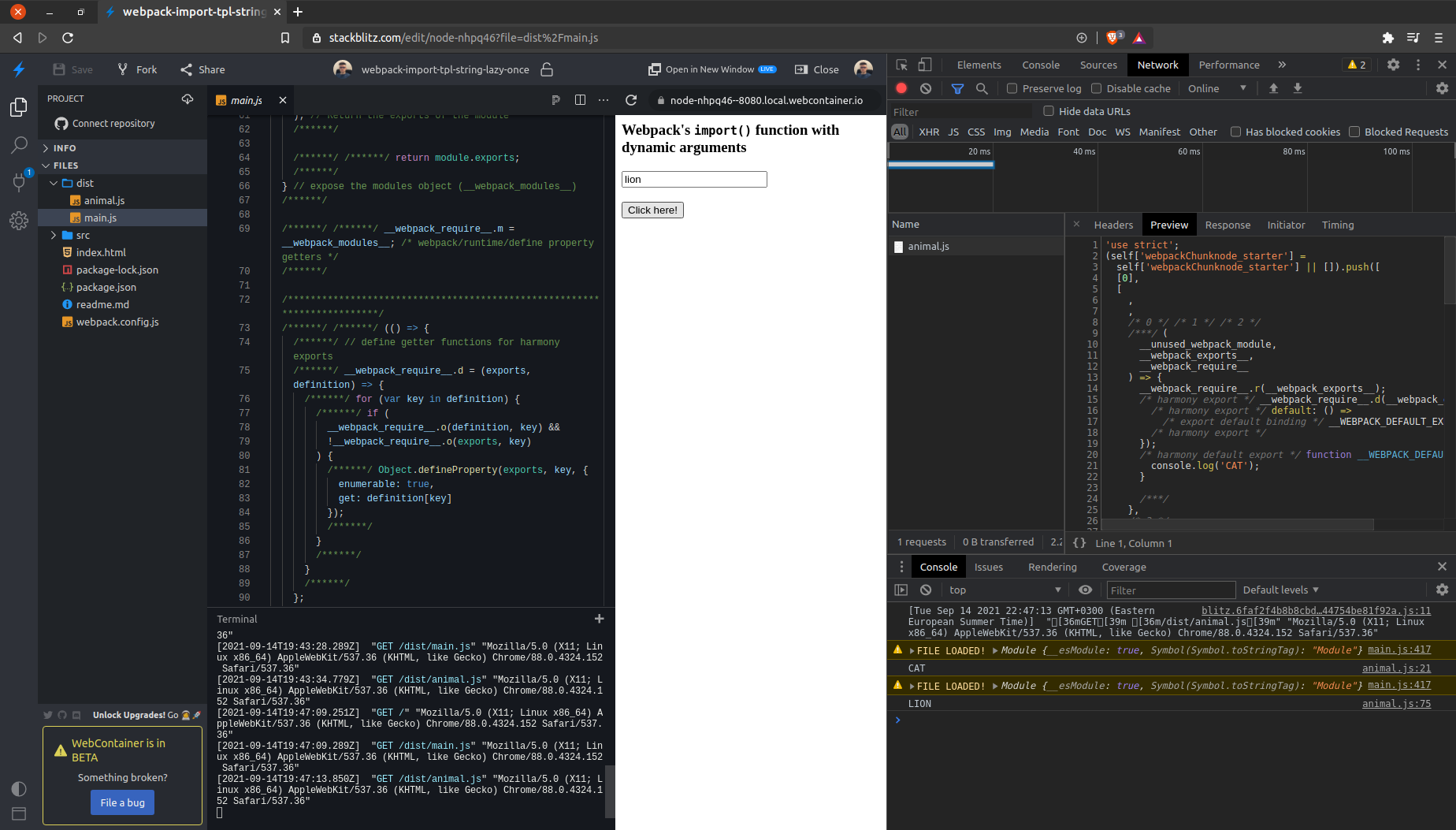1456x830 pixels.
Task: Click the inspect element cursor icon in DevTools
Action: [x=901, y=65]
